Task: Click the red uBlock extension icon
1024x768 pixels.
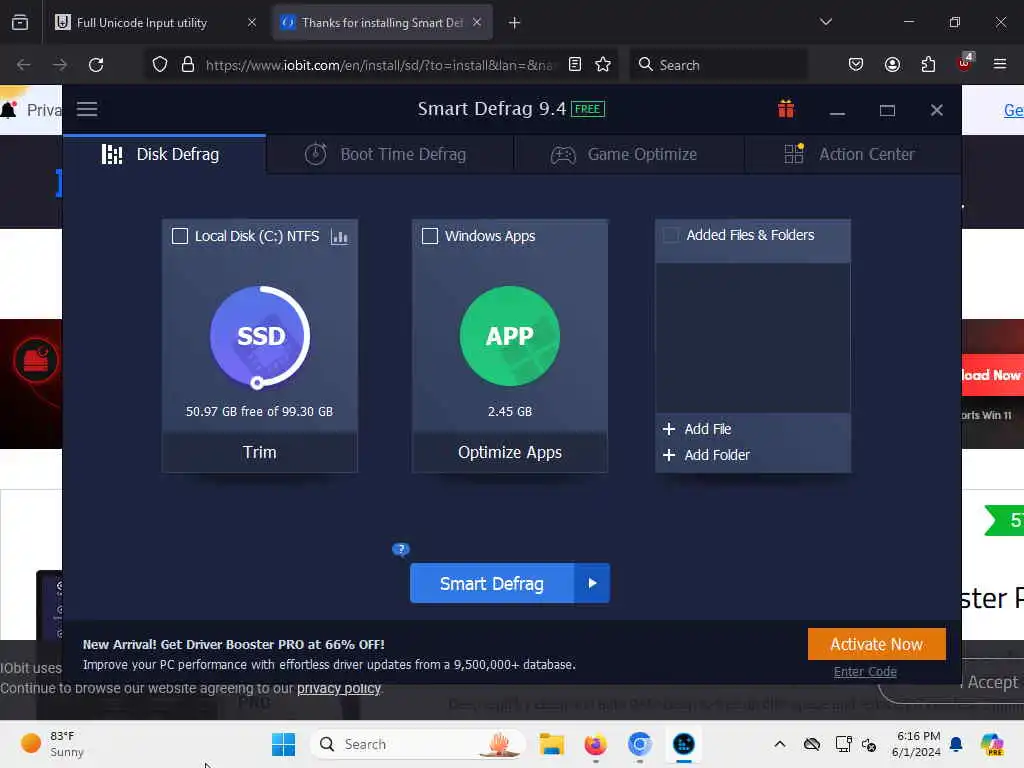Action: coord(964,63)
